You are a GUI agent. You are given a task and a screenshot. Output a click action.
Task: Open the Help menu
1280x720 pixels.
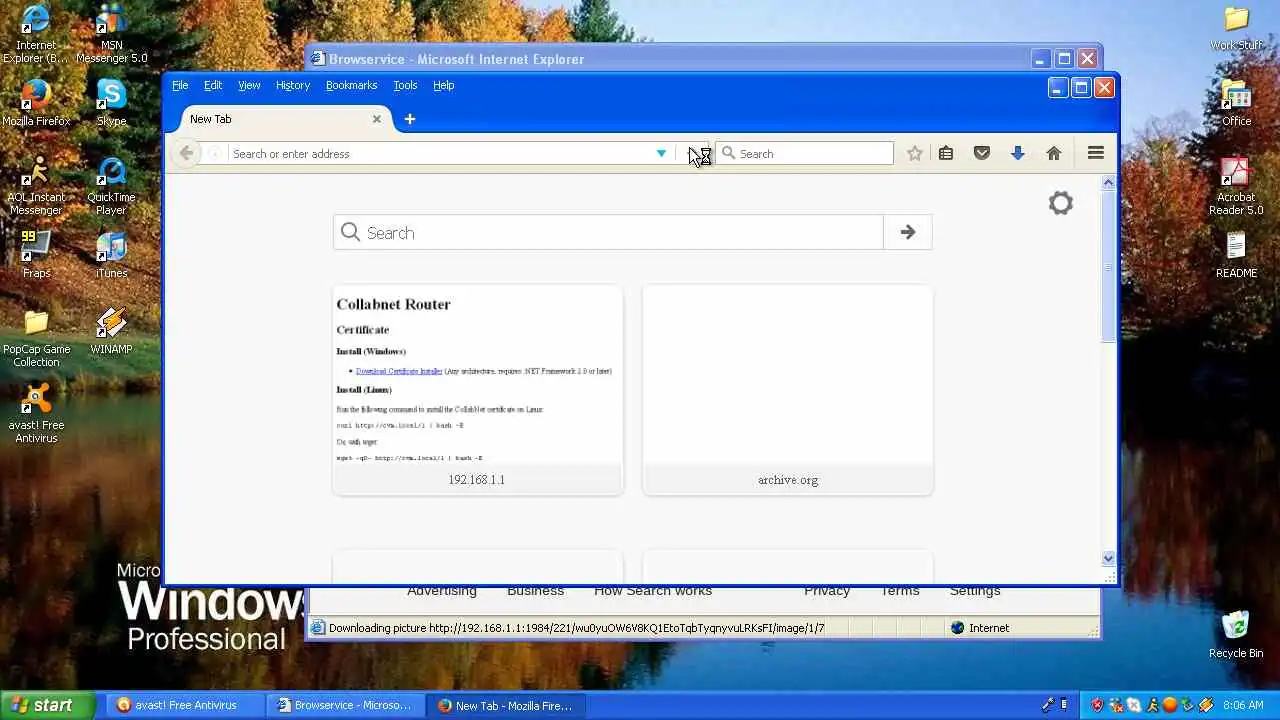tap(444, 85)
